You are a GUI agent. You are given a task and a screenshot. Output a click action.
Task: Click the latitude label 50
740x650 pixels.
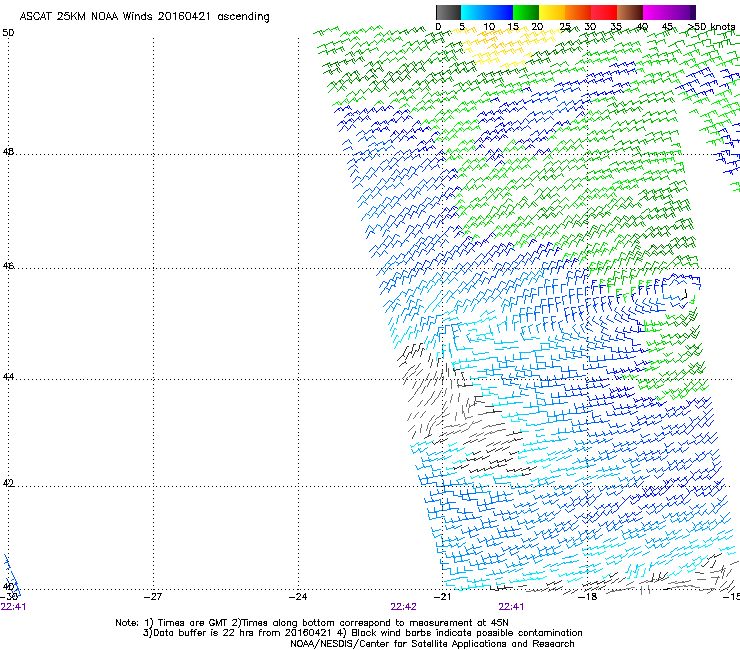(x=8, y=33)
